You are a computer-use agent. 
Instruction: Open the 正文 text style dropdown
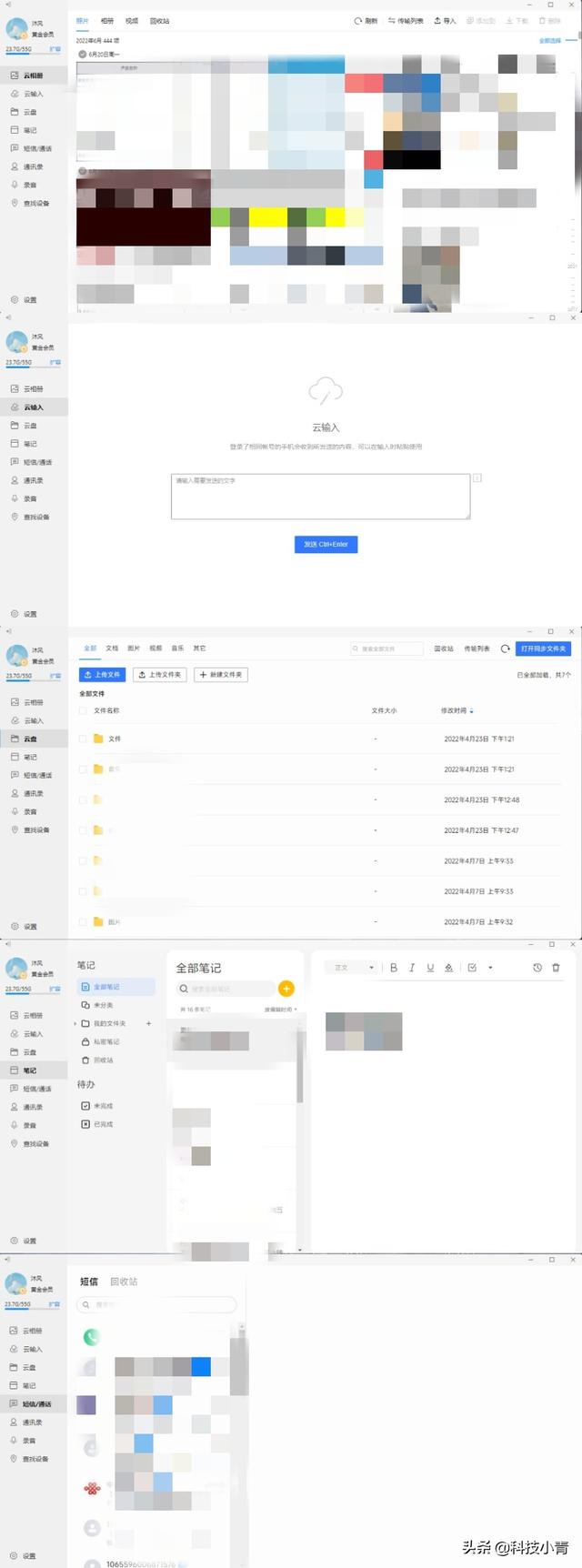tap(351, 968)
